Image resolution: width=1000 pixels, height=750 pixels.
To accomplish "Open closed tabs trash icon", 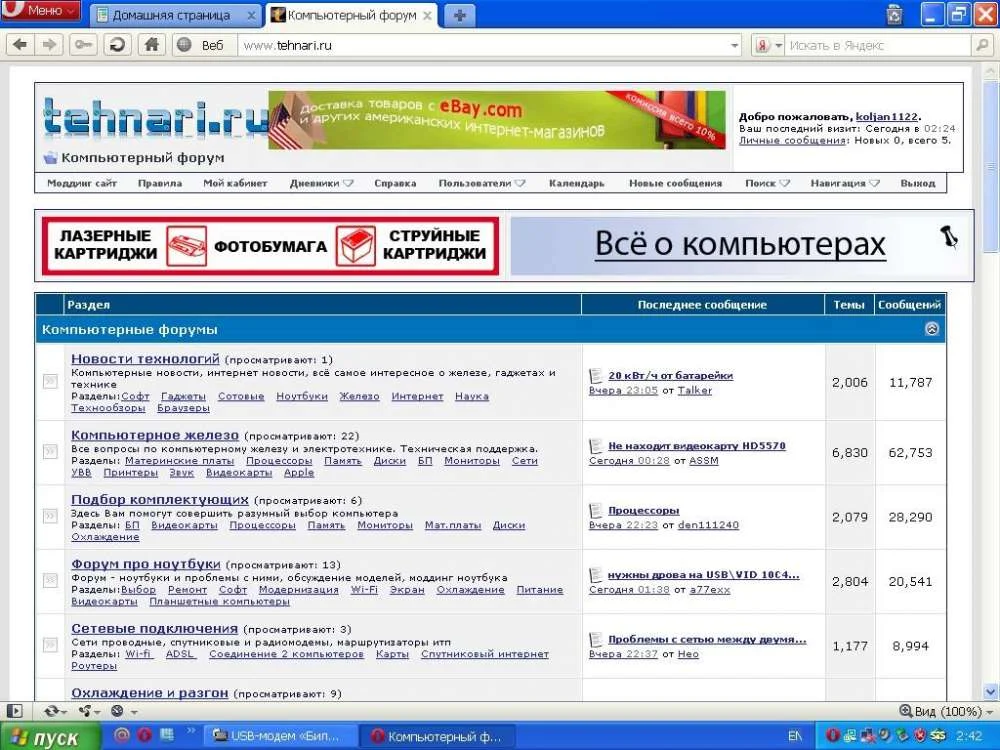I will tap(895, 14).
